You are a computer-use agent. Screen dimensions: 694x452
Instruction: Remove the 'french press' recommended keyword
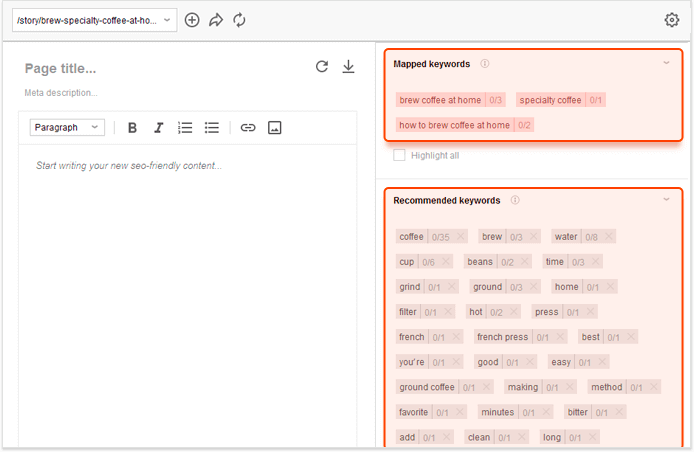tap(560, 337)
